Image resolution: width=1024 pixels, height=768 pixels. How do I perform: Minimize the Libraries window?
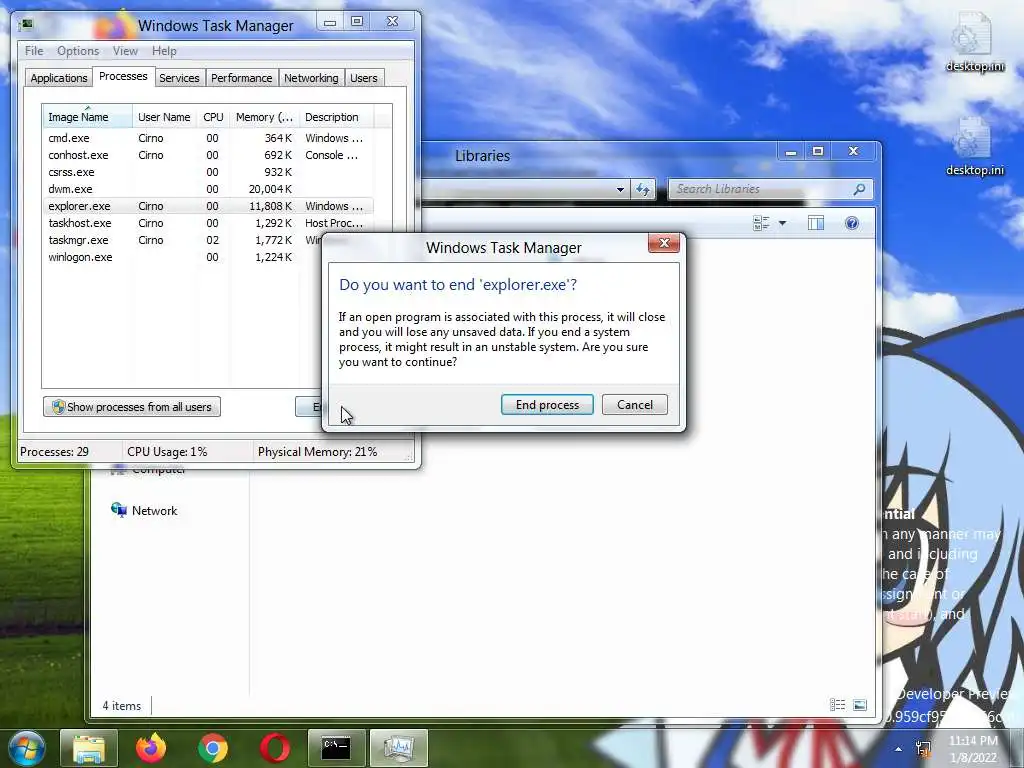point(791,152)
